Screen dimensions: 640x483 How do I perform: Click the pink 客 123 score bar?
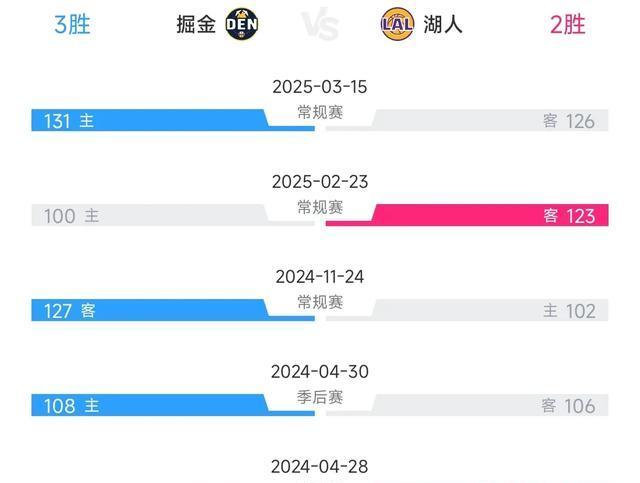pyautogui.click(x=467, y=215)
